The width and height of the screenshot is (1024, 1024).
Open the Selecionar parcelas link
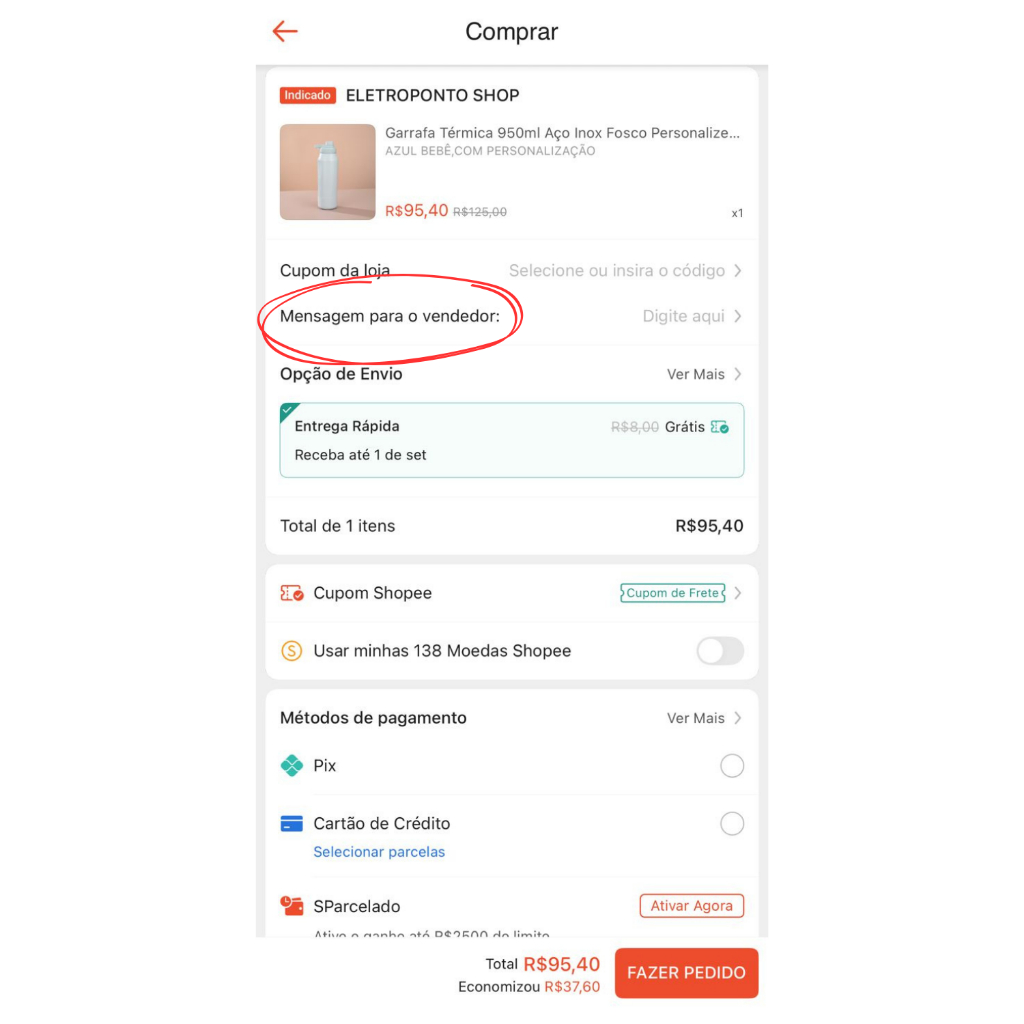click(379, 852)
